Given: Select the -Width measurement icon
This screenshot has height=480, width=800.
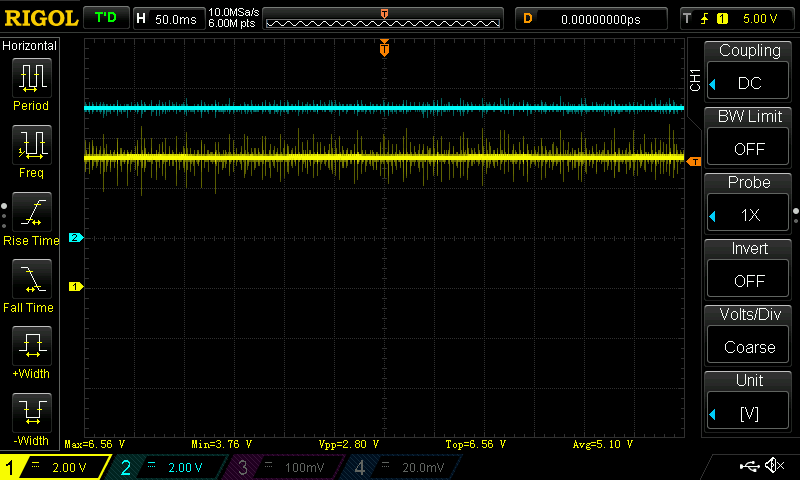Looking at the screenshot, I should tap(31, 413).
